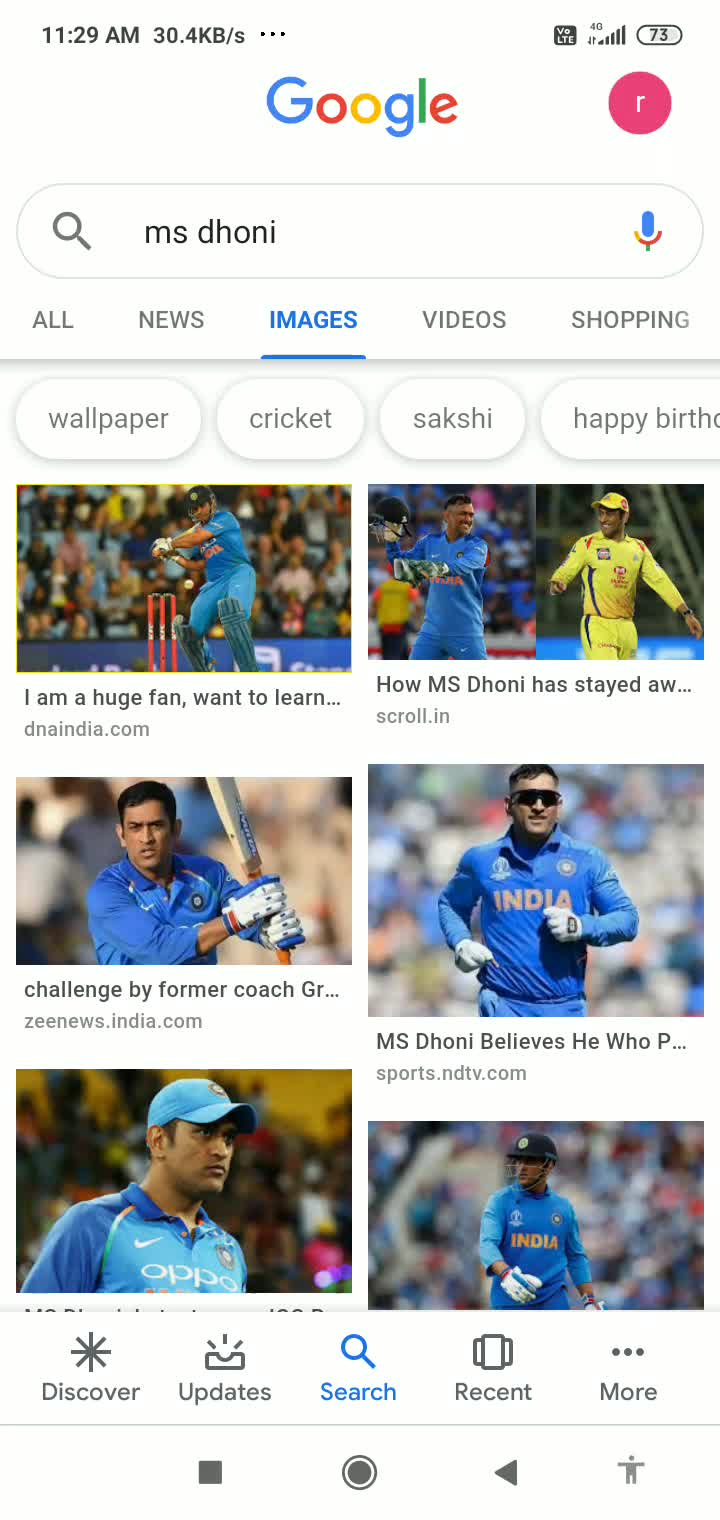Tap the voice search microphone icon

[648, 231]
